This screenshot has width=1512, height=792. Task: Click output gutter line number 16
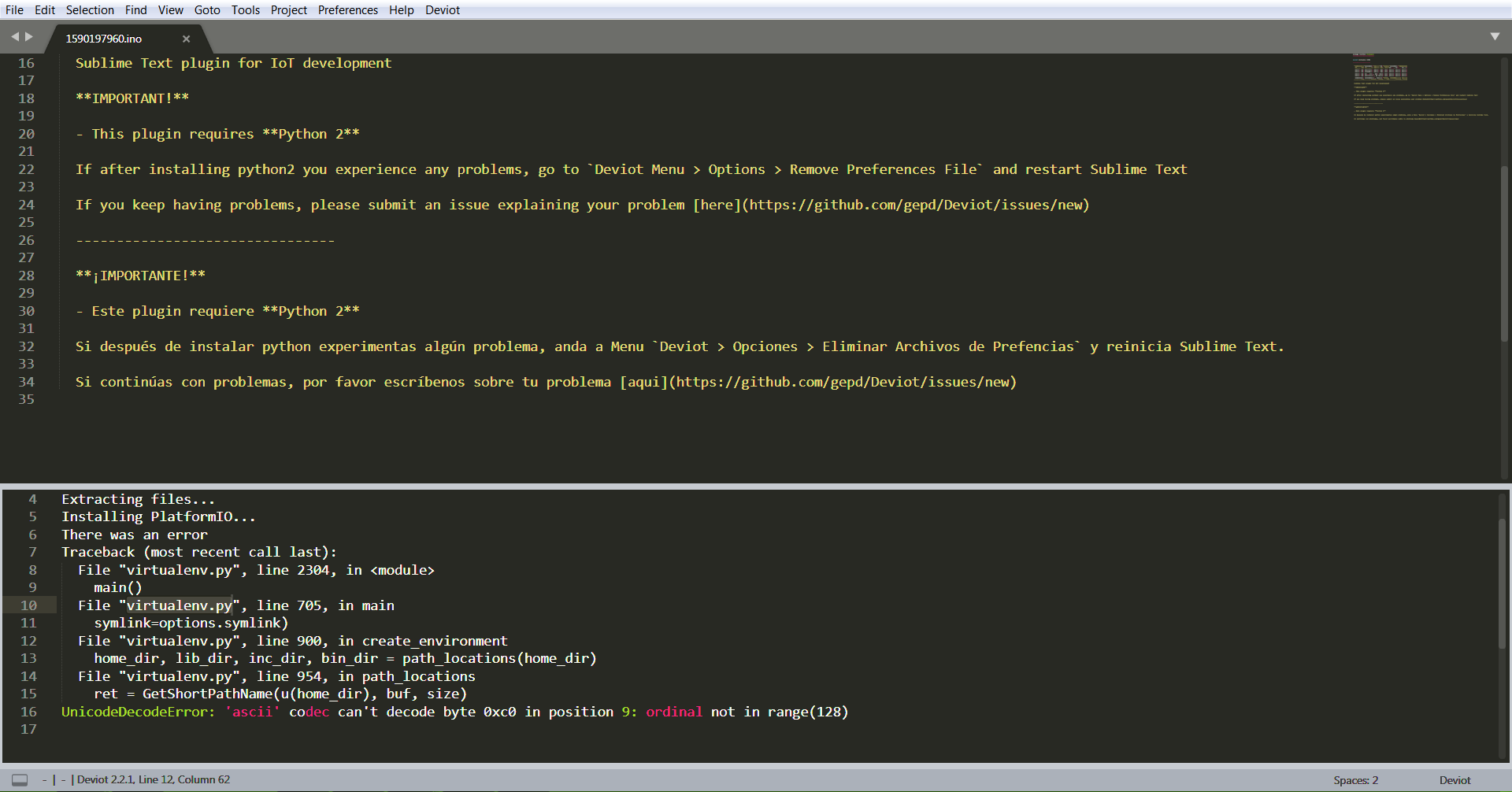click(28, 712)
